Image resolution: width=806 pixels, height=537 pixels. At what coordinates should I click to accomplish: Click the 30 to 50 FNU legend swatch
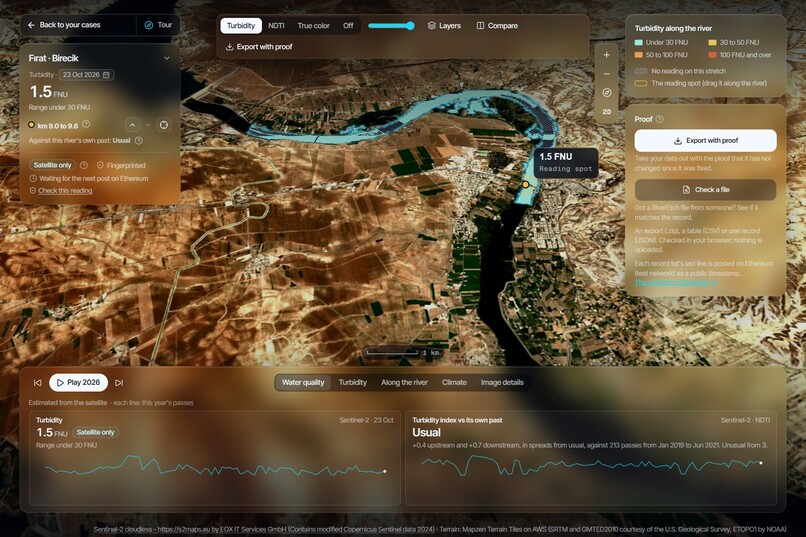(712, 43)
